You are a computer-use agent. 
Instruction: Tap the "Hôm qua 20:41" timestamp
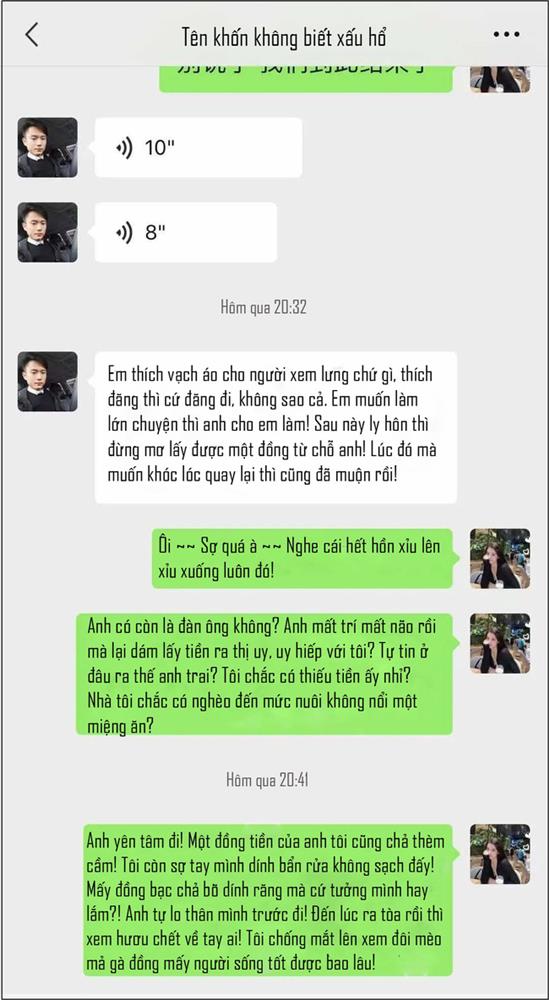pos(267,779)
